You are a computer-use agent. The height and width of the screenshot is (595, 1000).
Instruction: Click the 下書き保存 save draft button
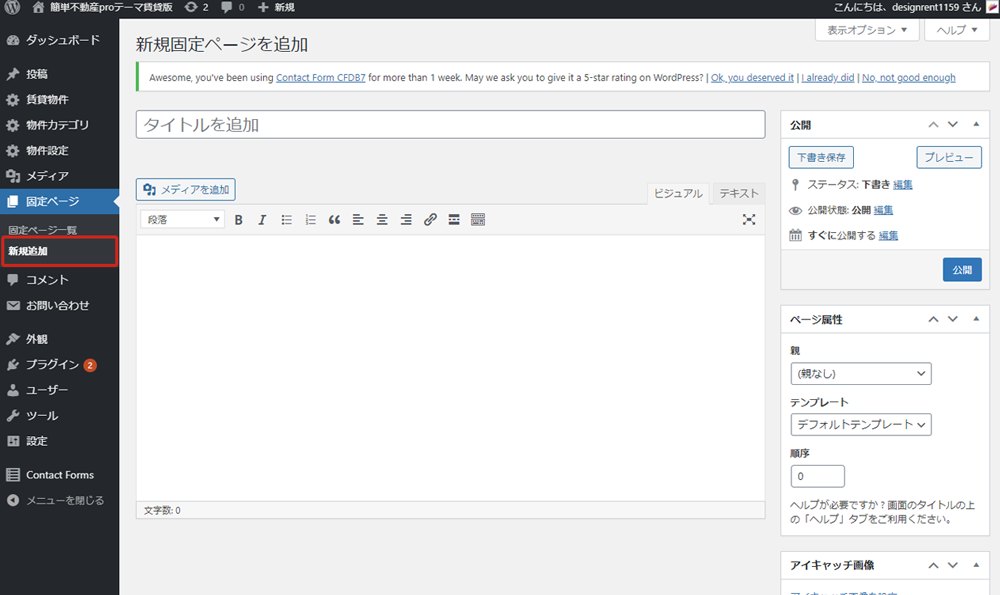[821, 158]
